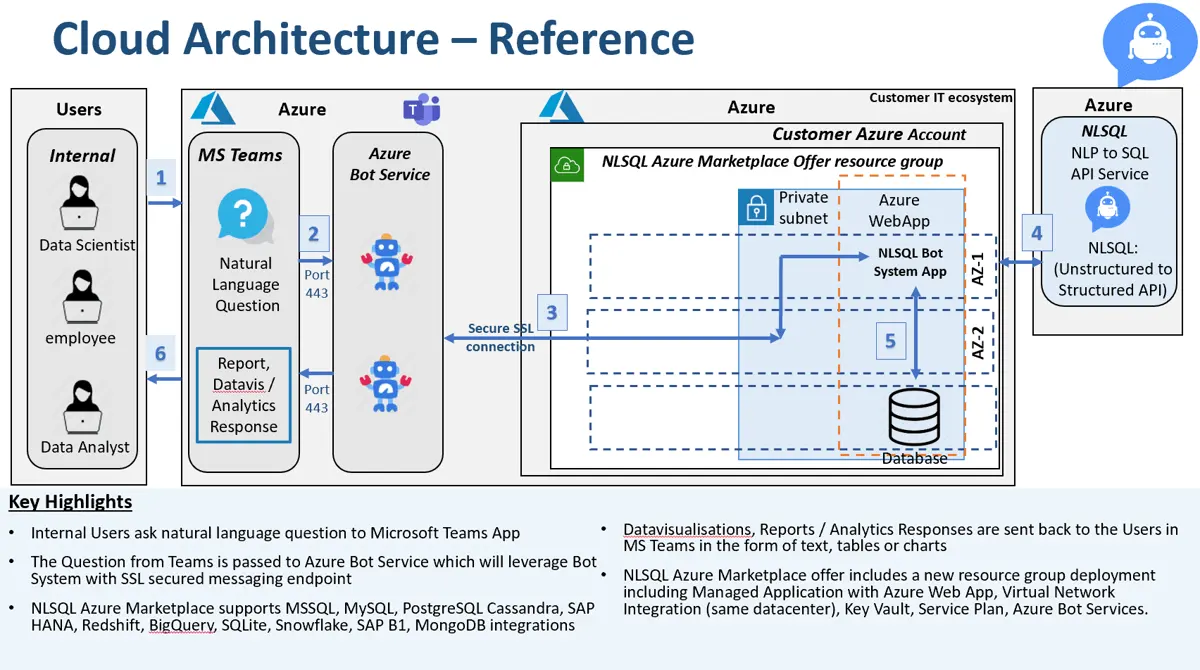Image resolution: width=1200 pixels, height=670 pixels.
Task: Click the Data Analyst label
Action: coord(85,447)
